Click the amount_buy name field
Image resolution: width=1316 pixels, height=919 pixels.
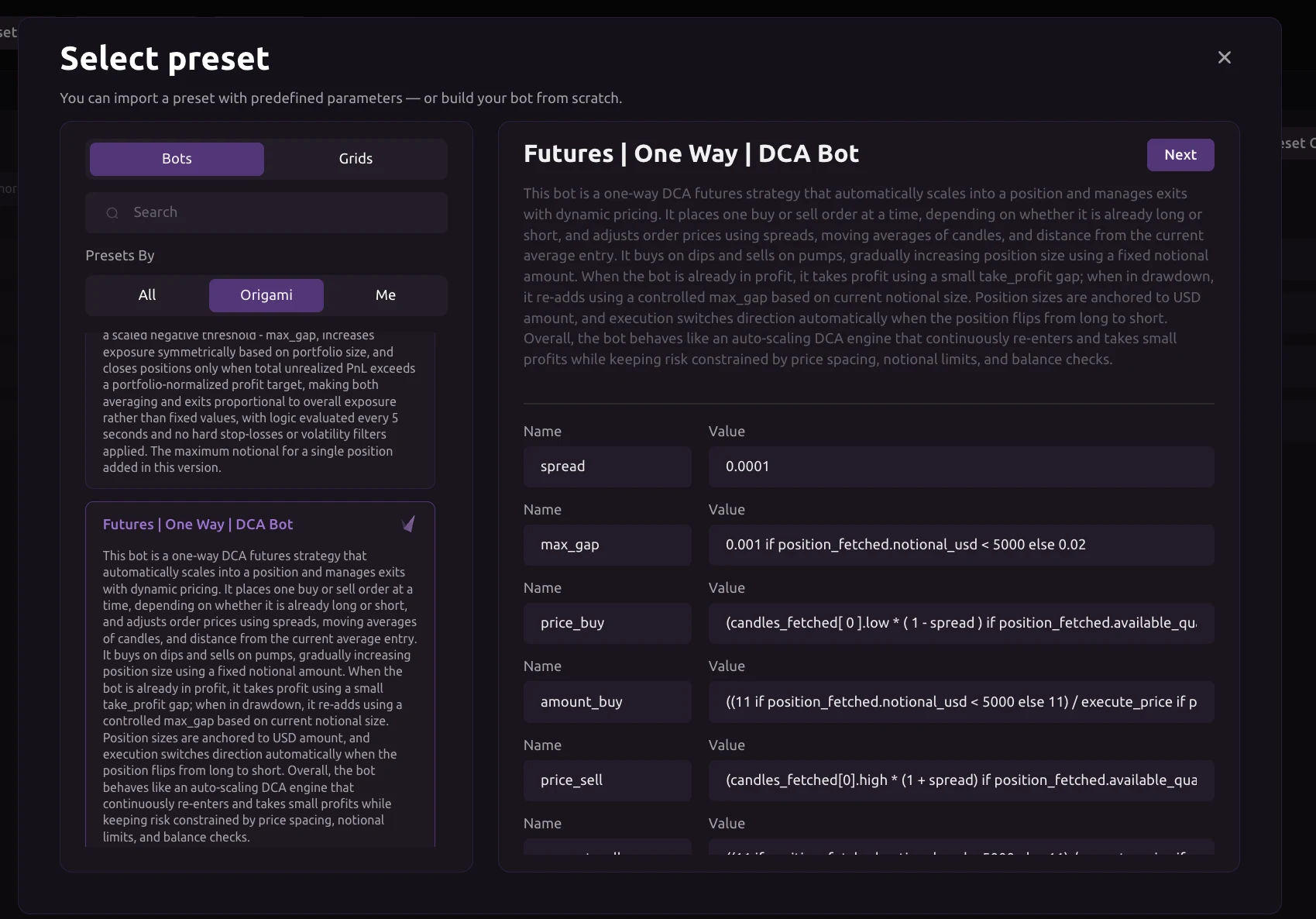[x=607, y=702]
